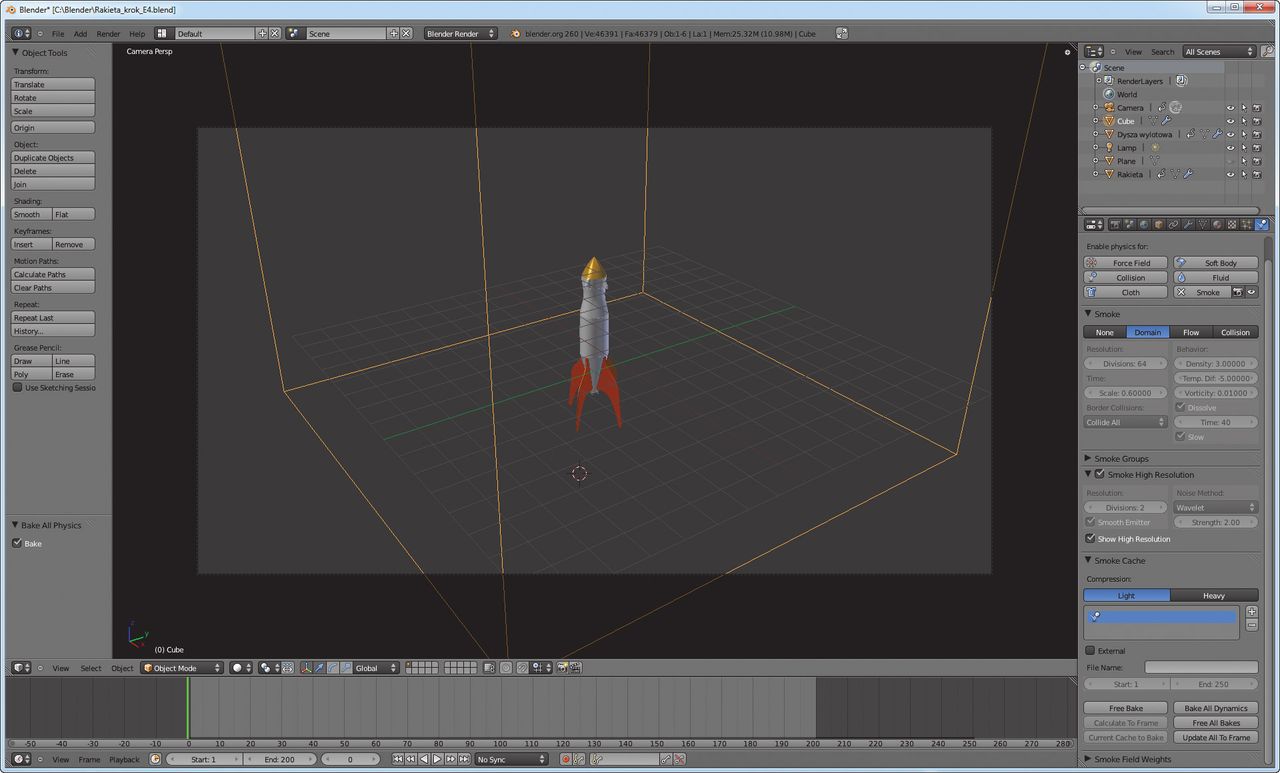Image resolution: width=1280 pixels, height=773 pixels.
Task: Select the rotate manipulator icon
Action: pyautogui.click(x=333, y=668)
